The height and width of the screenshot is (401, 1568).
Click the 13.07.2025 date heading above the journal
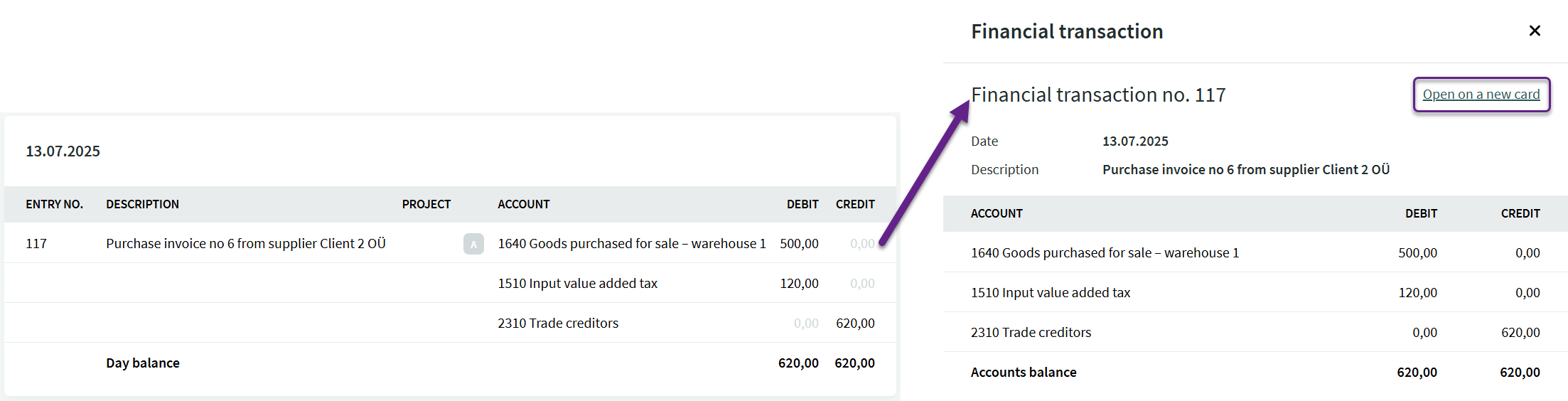(63, 151)
